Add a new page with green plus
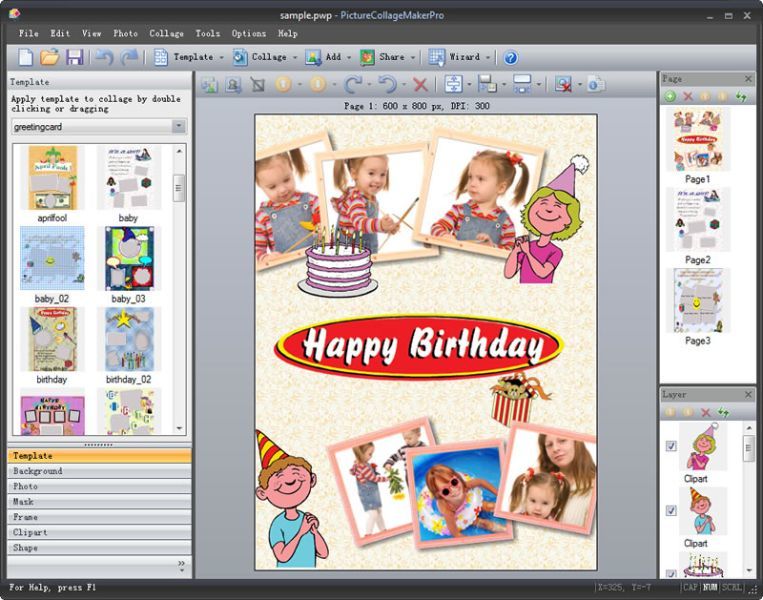Screen dimensions: 763x600 pyautogui.click(x=670, y=96)
